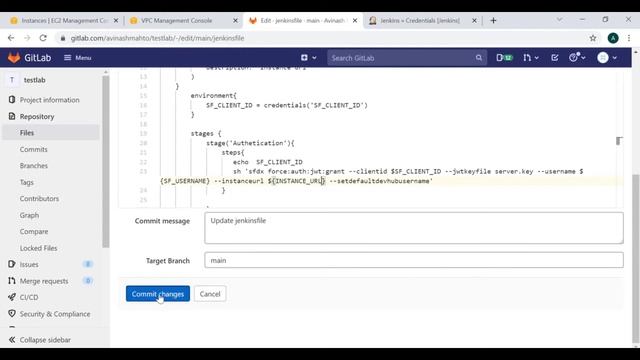Click the Merge requests sidebar icon
Viewport: 640px width, 360px height.
(12, 281)
